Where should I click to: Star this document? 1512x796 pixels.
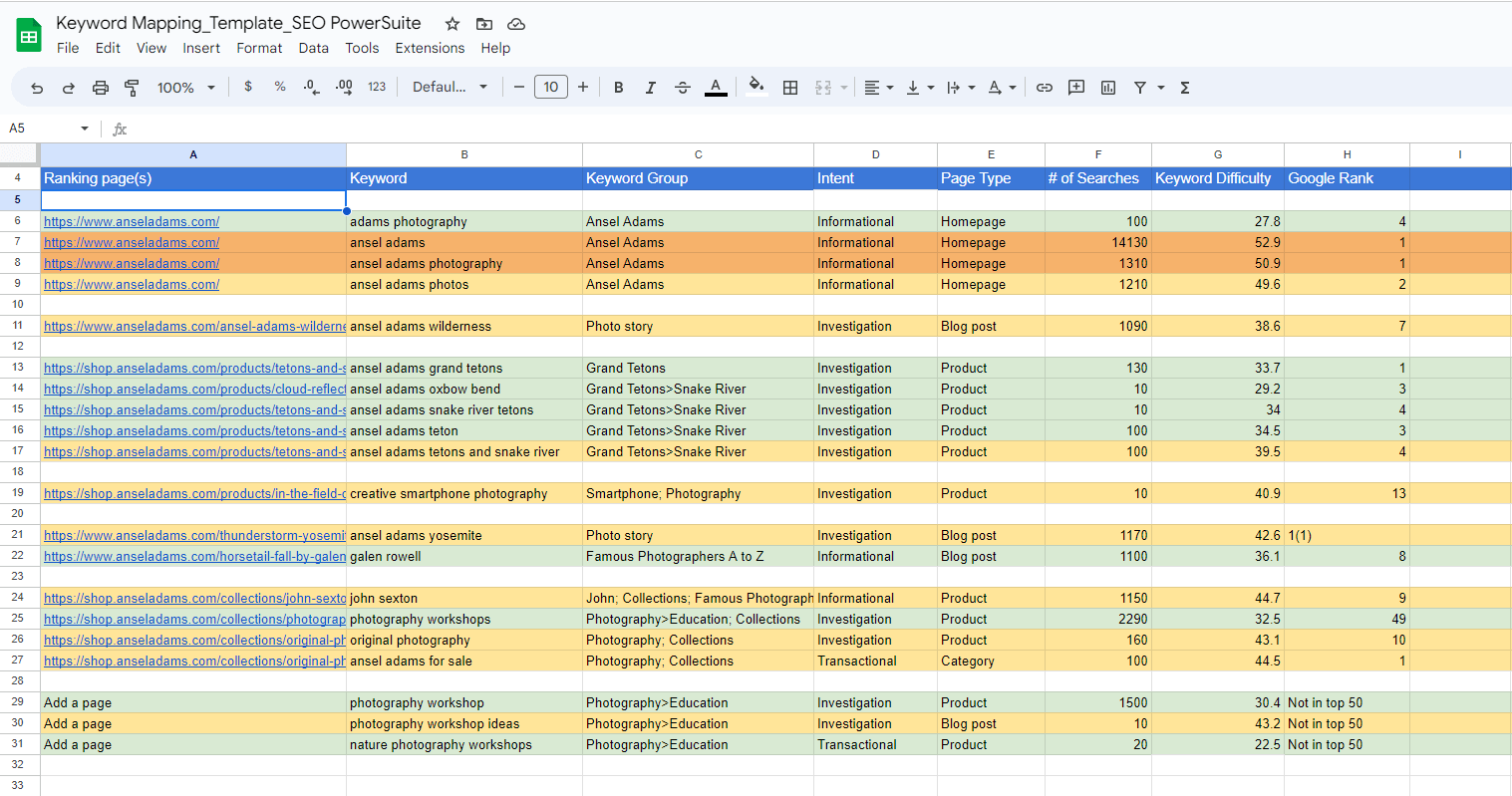pyautogui.click(x=453, y=24)
